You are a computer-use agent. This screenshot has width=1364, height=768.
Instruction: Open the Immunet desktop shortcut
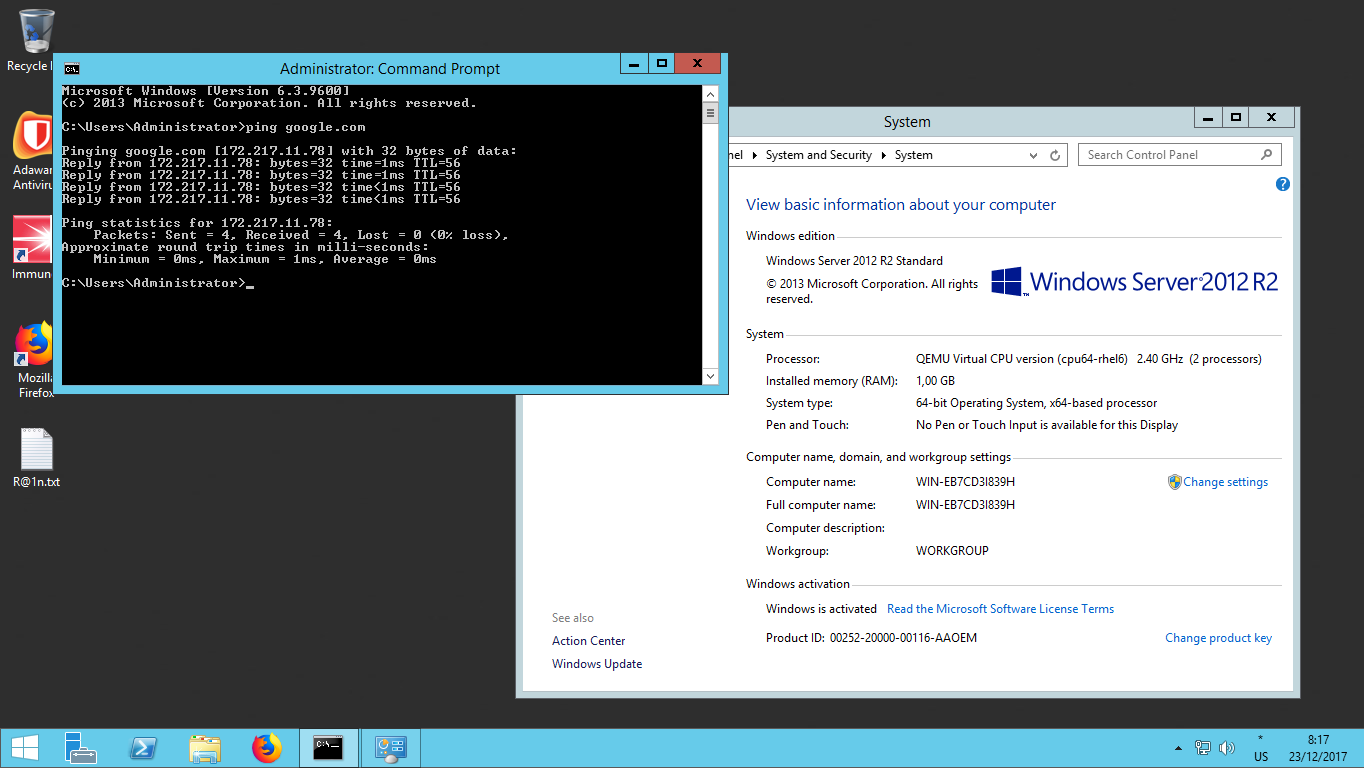tap(32, 243)
